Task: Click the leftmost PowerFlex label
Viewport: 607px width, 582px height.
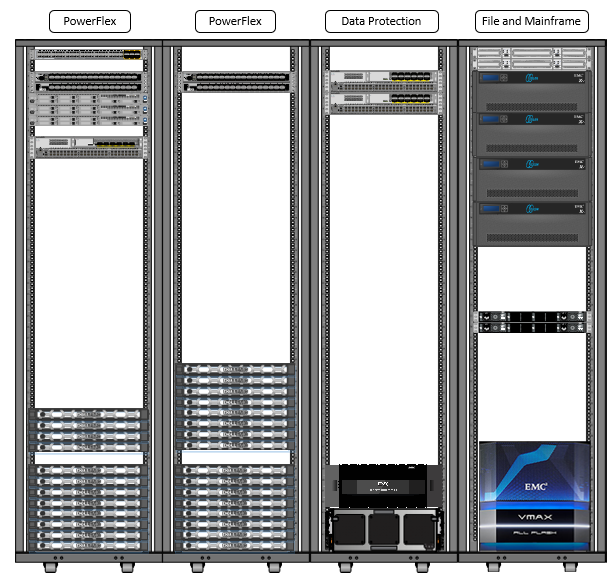Action: (90, 21)
